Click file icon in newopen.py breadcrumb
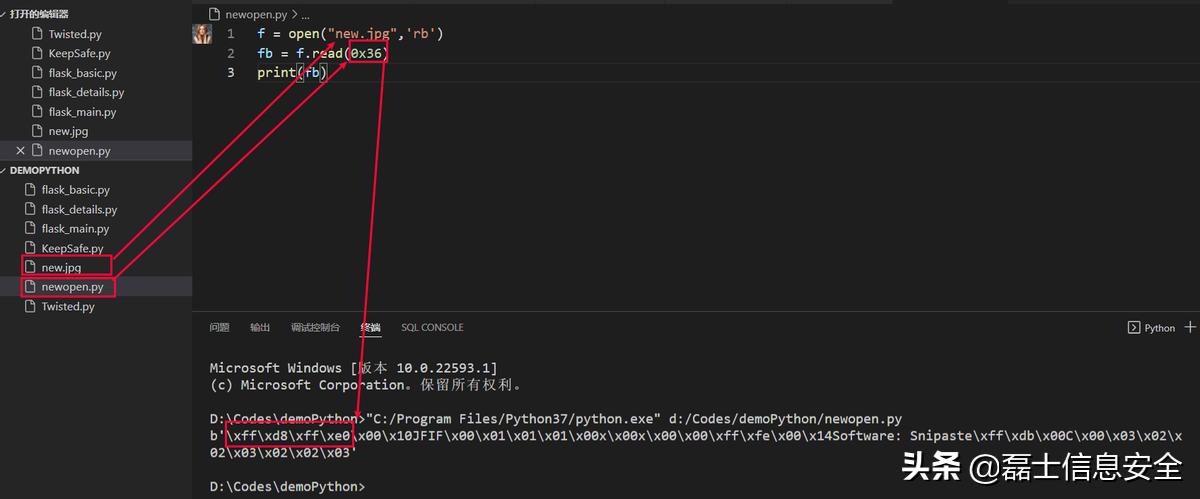Viewport: 1200px width, 499px height. point(214,14)
